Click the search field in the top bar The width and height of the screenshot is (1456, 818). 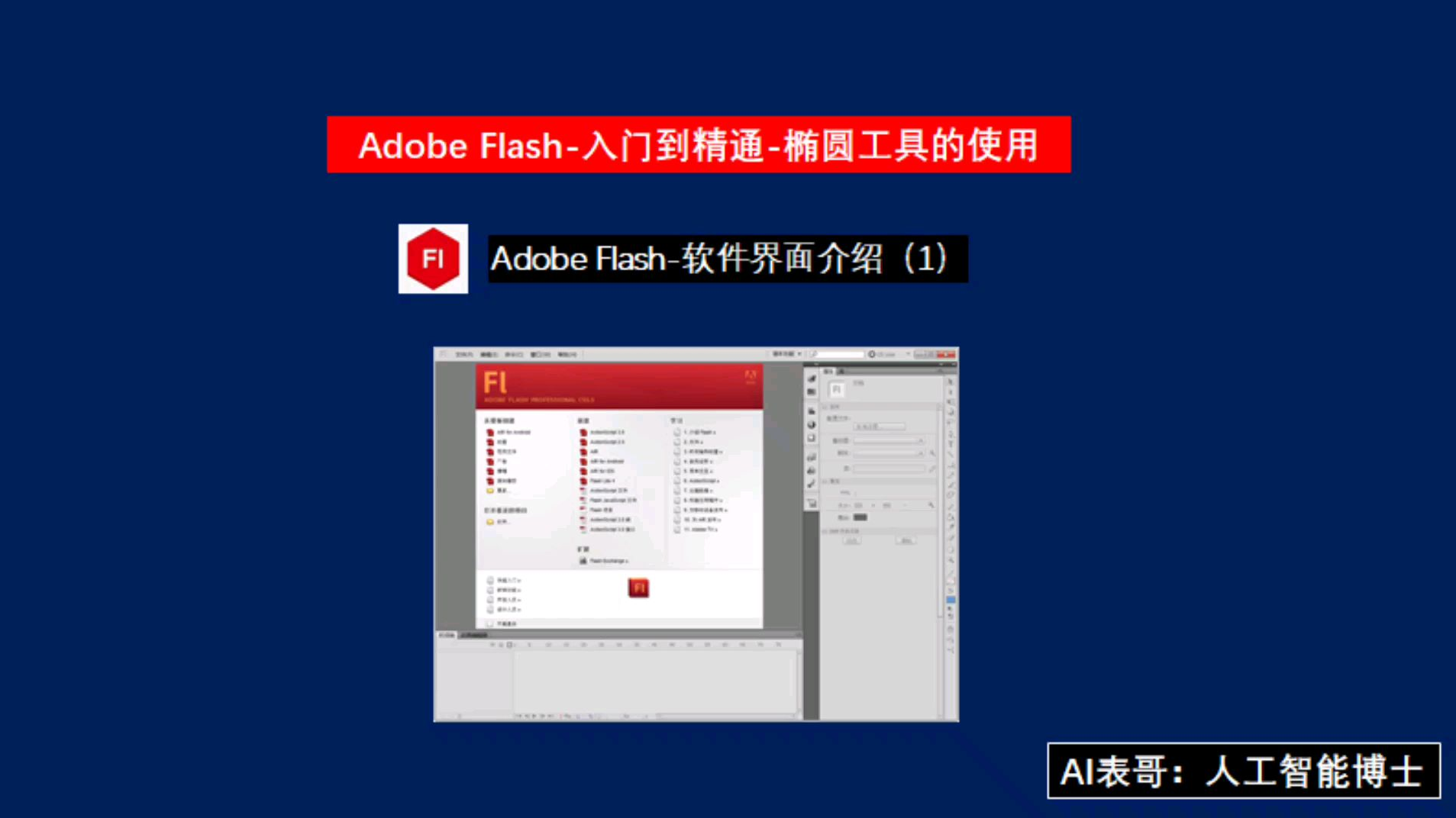click(837, 354)
